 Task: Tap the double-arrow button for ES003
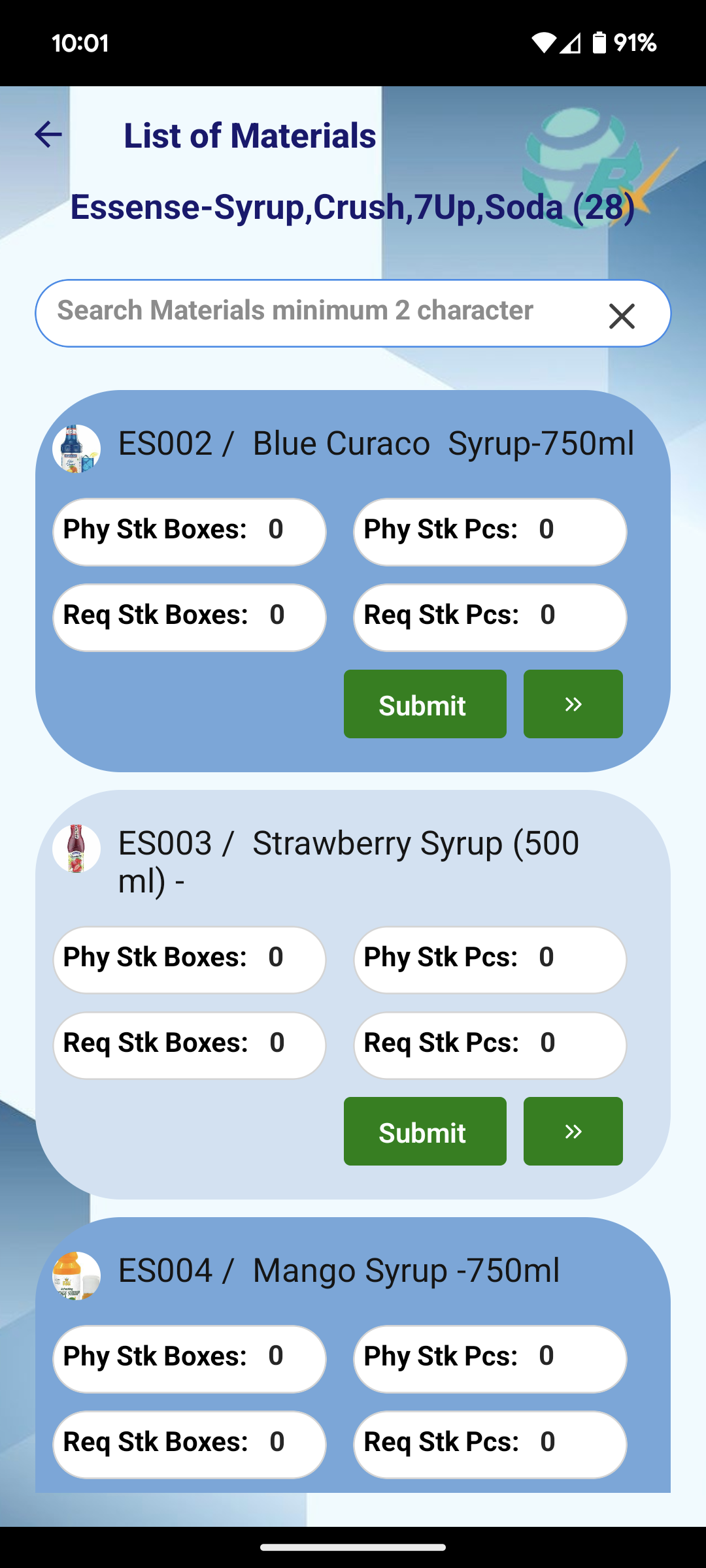click(x=573, y=1132)
